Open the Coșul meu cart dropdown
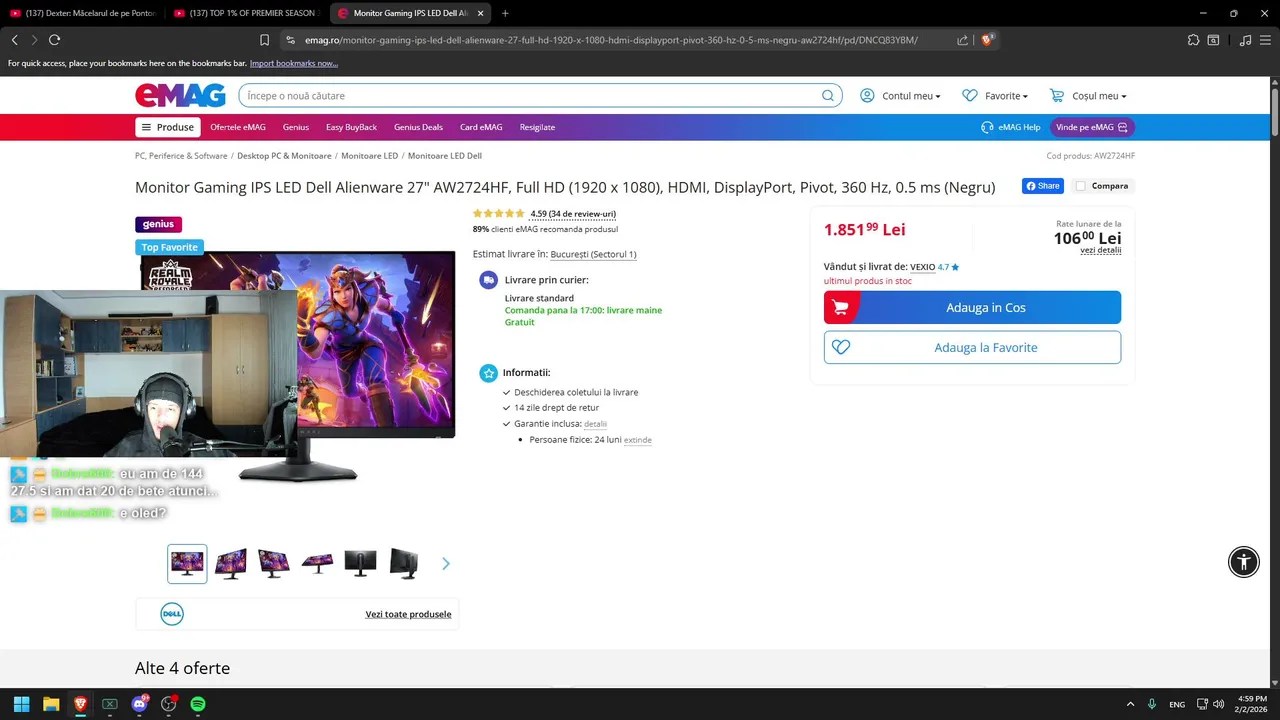 tap(1088, 96)
